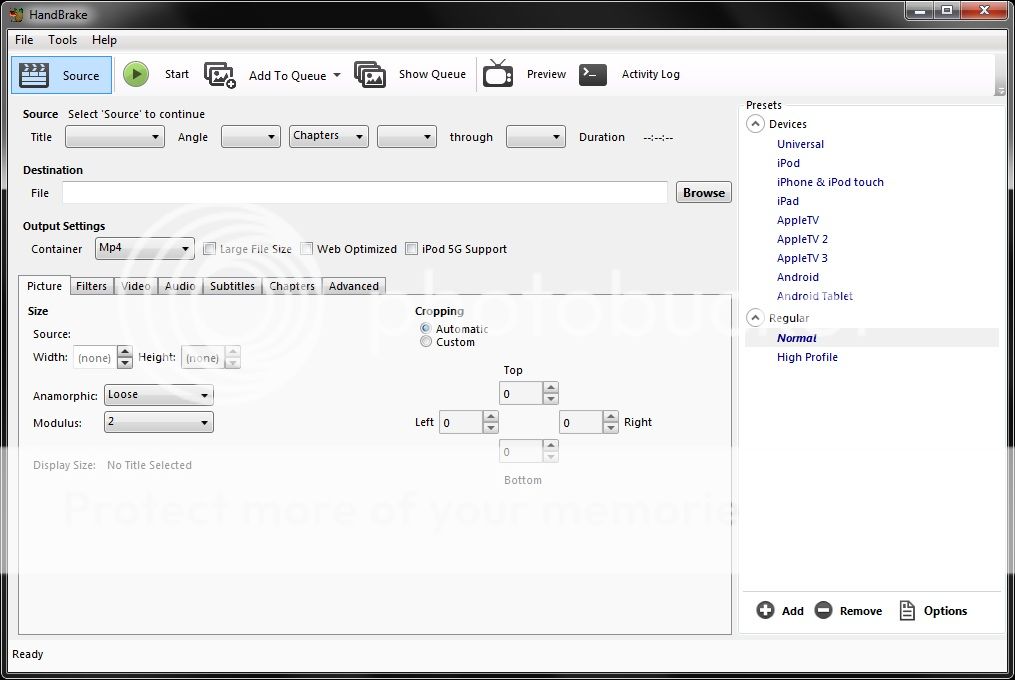Open the Show Queue icon
The image size is (1015, 680).
[x=370, y=75]
